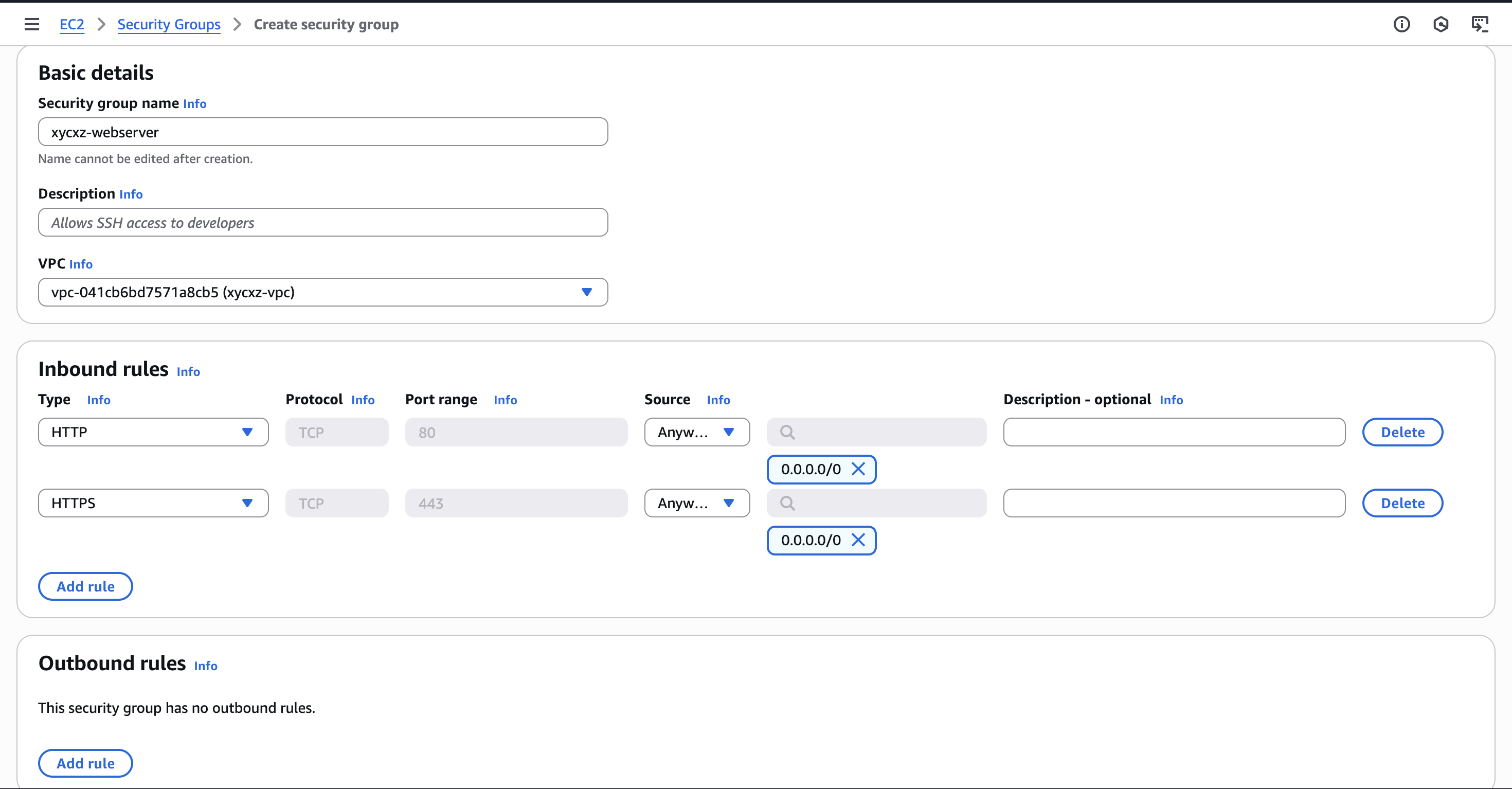Open the HTTPS rule type dropdown
The height and width of the screenshot is (789, 1512).
153,503
